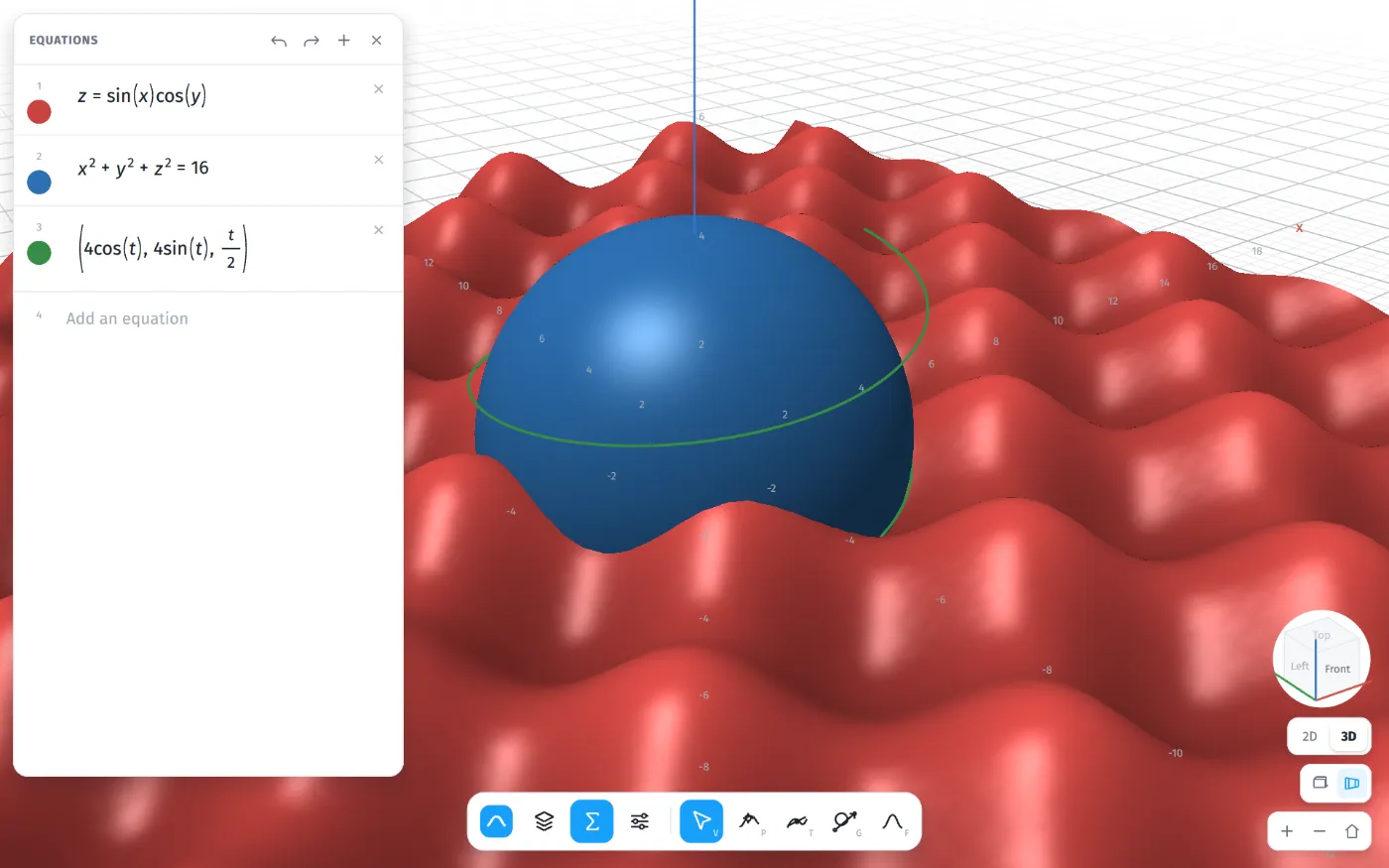Select the function curve tool (F)
1389x868 pixels.
pos(893,821)
